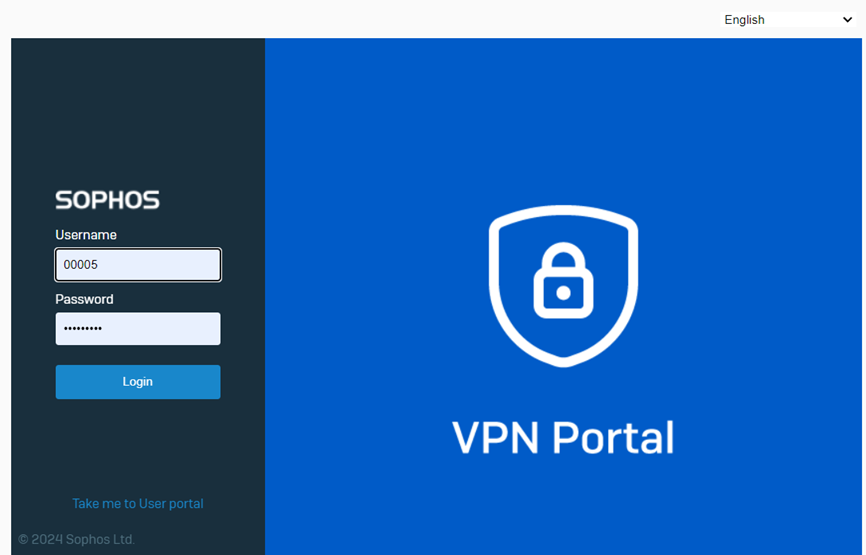Viewport: 866px width, 555px height.
Task: Focus the Username input field
Action: click(138, 265)
